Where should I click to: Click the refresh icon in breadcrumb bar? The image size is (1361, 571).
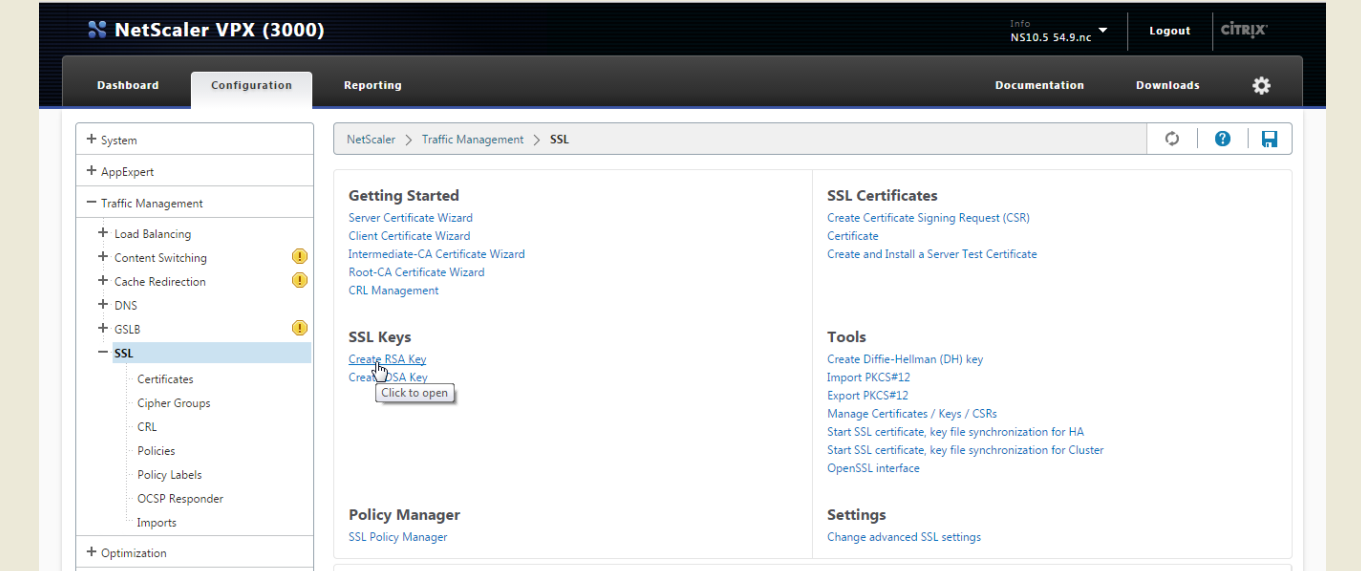[1172, 139]
